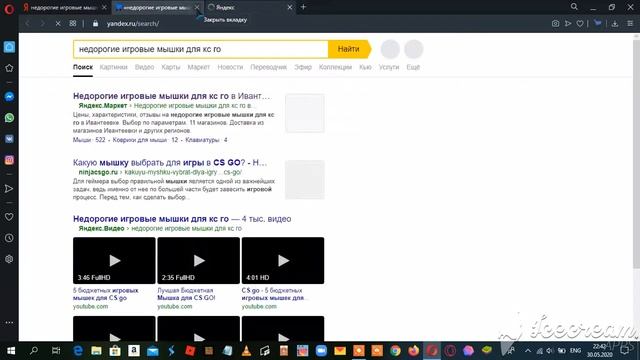The width and height of the screenshot is (640, 360).
Task: Open result Какую мышку выбрать для игры в CS GO
Action: pos(170,162)
